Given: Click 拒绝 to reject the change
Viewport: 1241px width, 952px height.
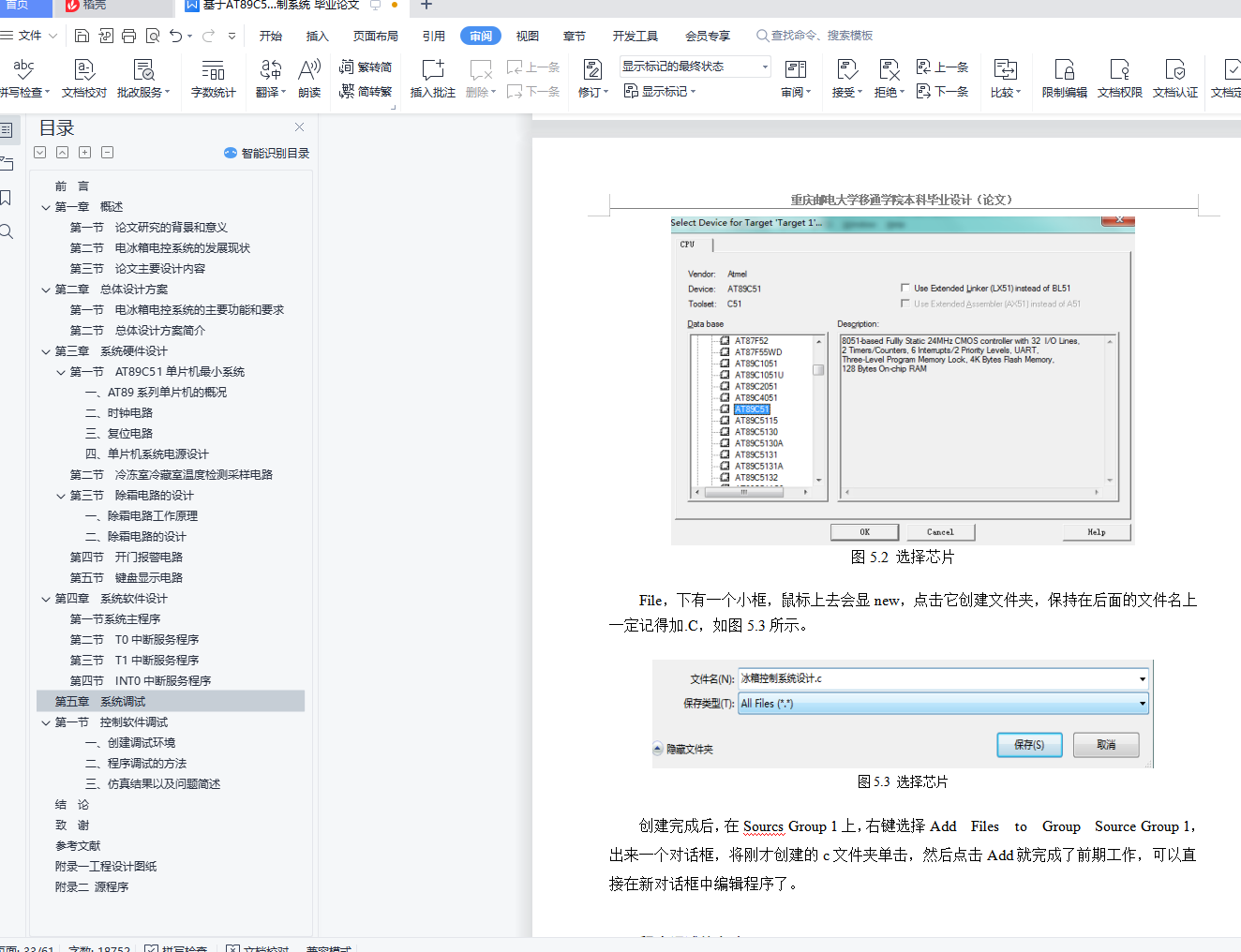Looking at the screenshot, I should (889, 79).
